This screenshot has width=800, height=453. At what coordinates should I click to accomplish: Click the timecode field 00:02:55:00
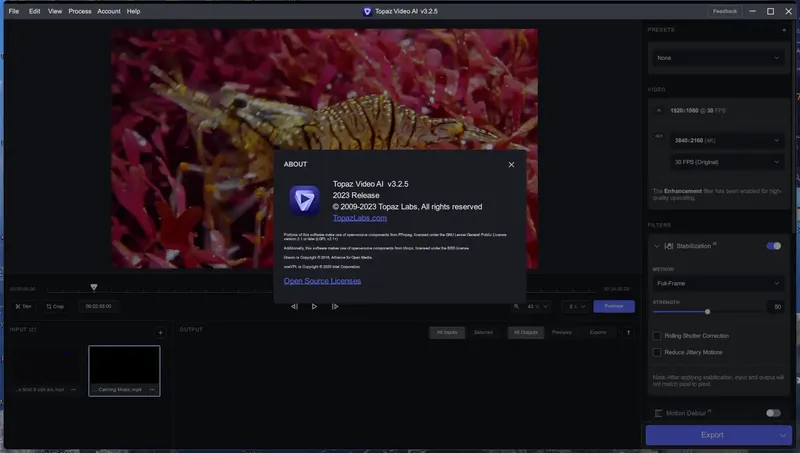pyautogui.click(x=98, y=307)
